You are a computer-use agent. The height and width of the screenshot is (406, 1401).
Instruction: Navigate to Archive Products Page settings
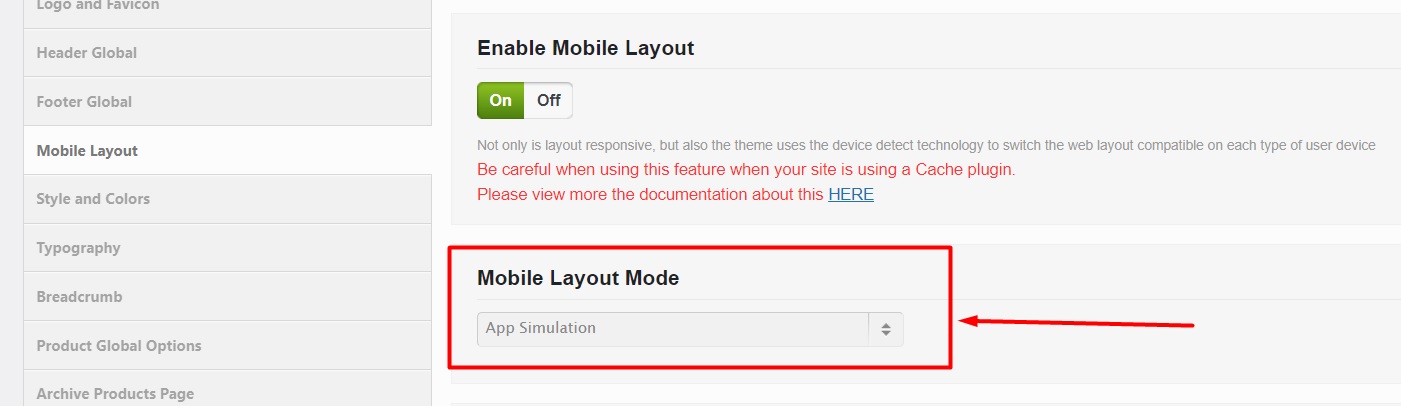(115, 393)
